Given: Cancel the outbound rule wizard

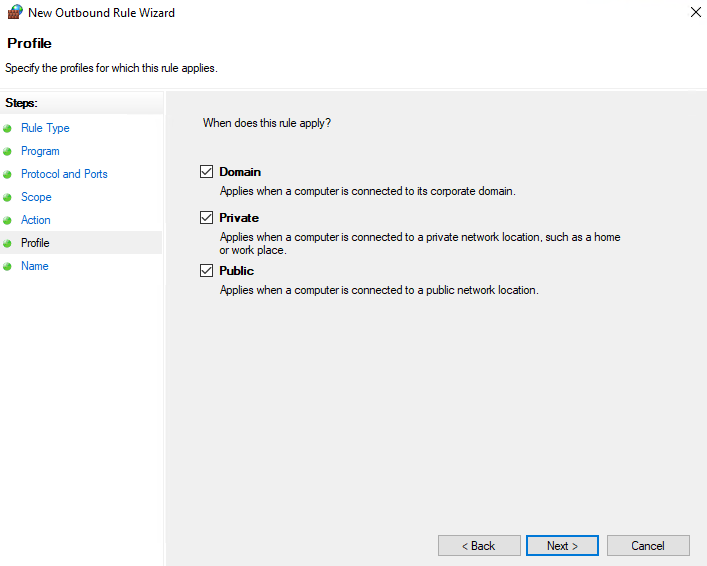Looking at the screenshot, I should tap(648, 546).
